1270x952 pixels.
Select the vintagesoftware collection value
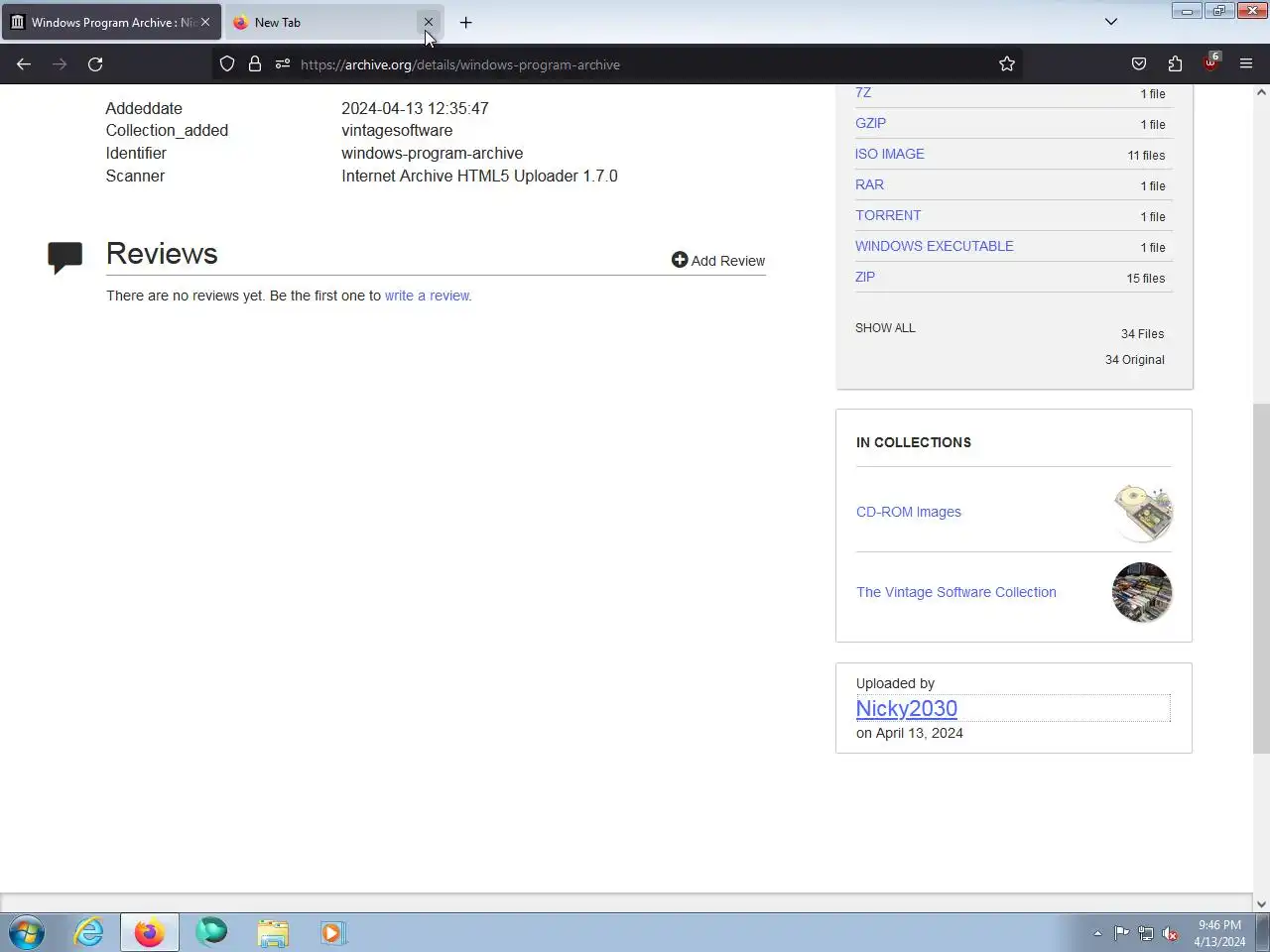tap(397, 130)
